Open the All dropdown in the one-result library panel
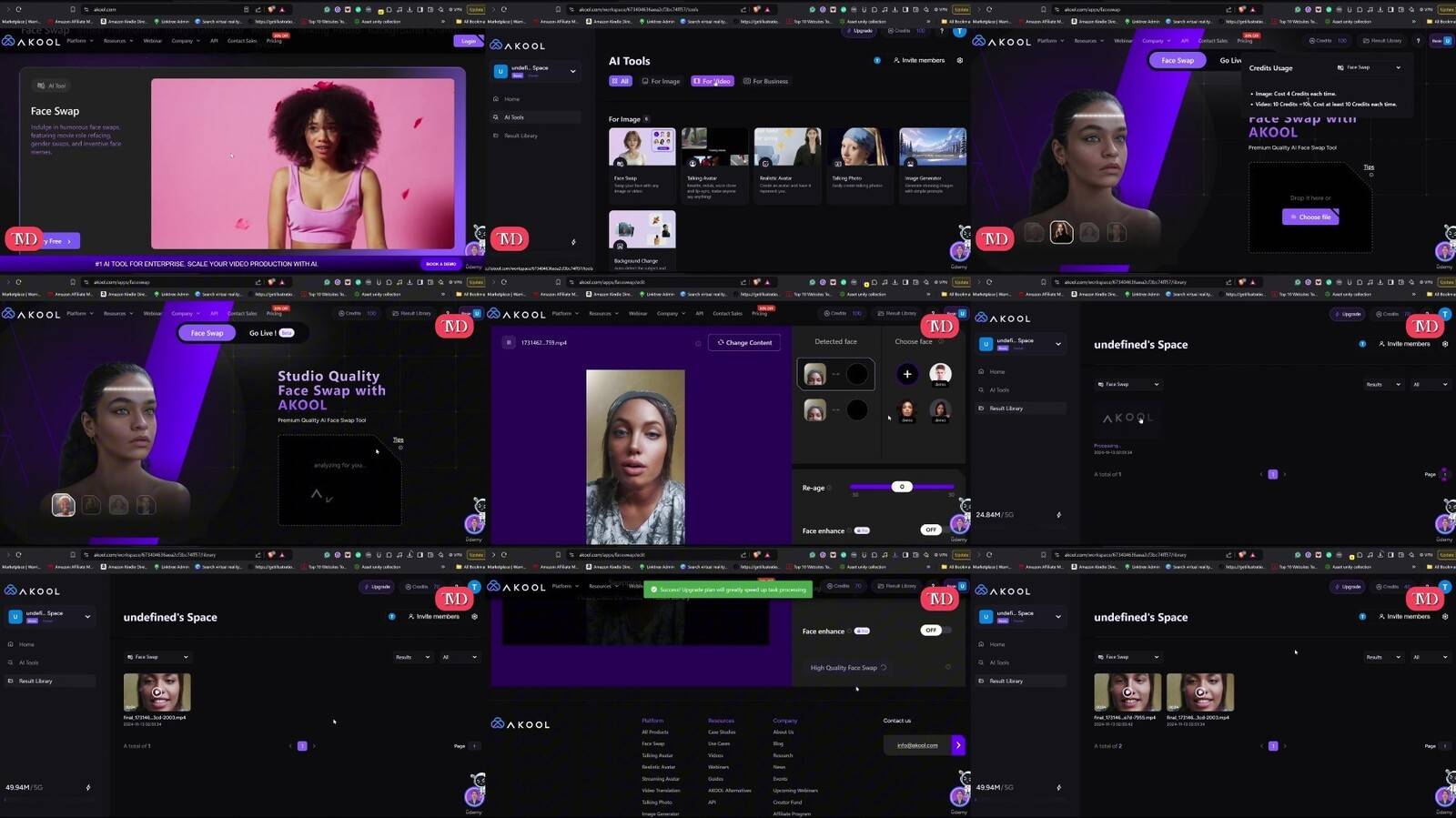The width and height of the screenshot is (1456, 818). tap(459, 657)
